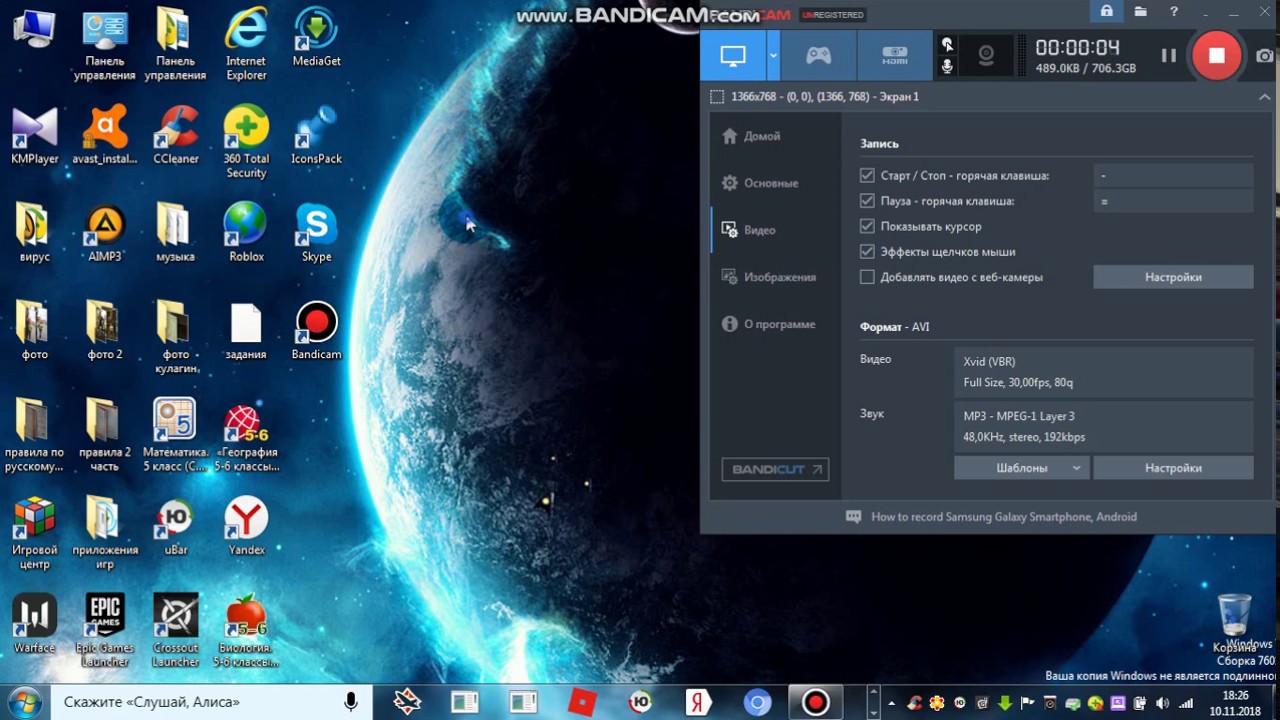
Task: Pause the recording
Action: 1168,56
